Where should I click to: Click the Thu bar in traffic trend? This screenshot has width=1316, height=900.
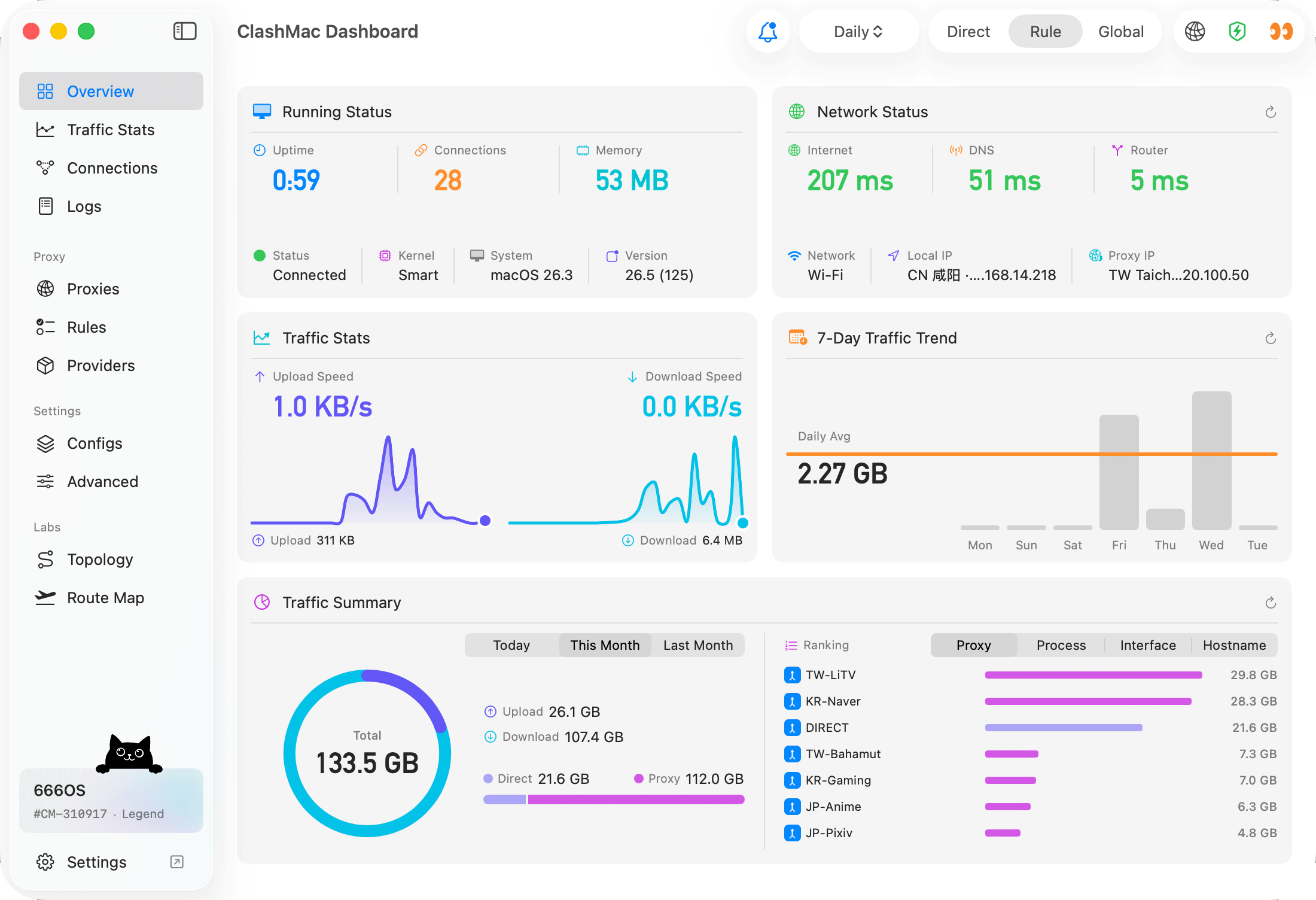1165,519
